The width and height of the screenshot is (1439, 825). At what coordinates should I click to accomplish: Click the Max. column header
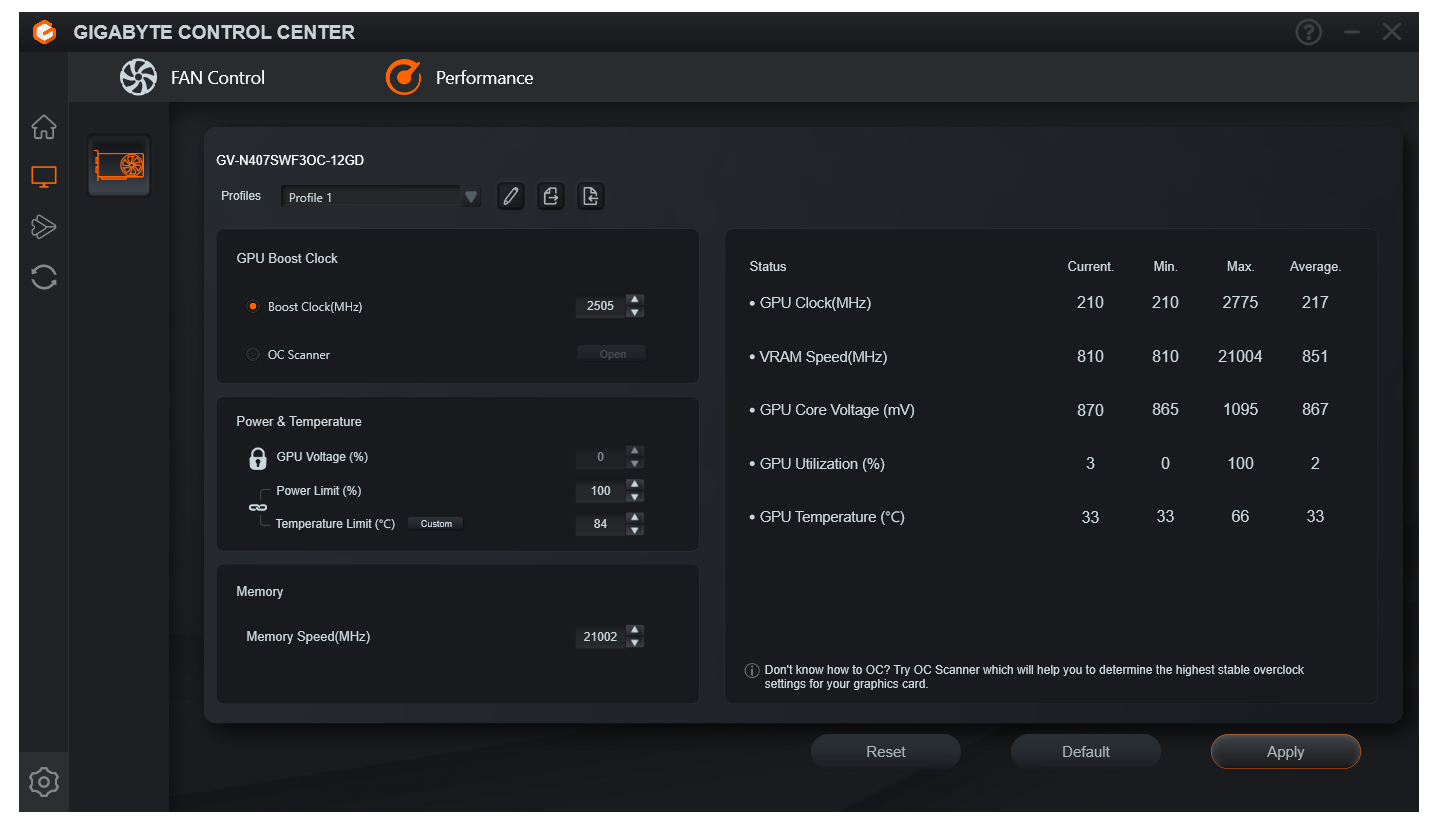(1240, 267)
